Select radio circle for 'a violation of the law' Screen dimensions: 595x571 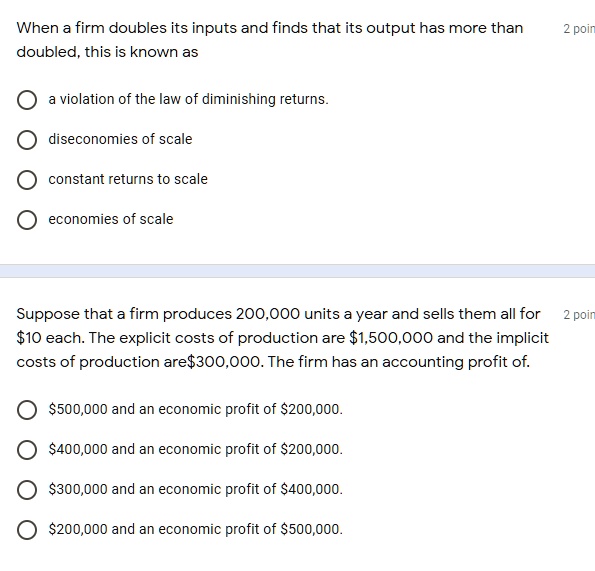coord(27,100)
